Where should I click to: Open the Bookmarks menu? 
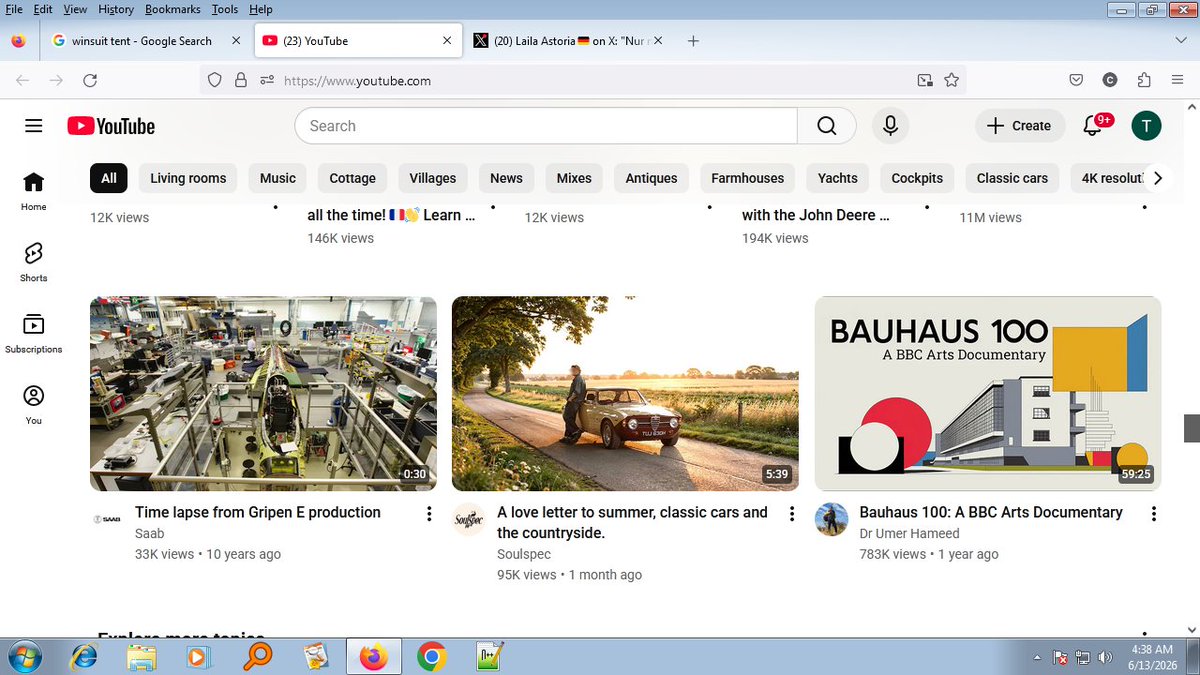173,9
